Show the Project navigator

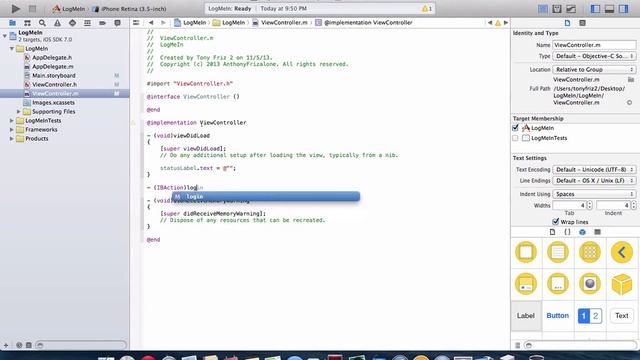(13, 23)
